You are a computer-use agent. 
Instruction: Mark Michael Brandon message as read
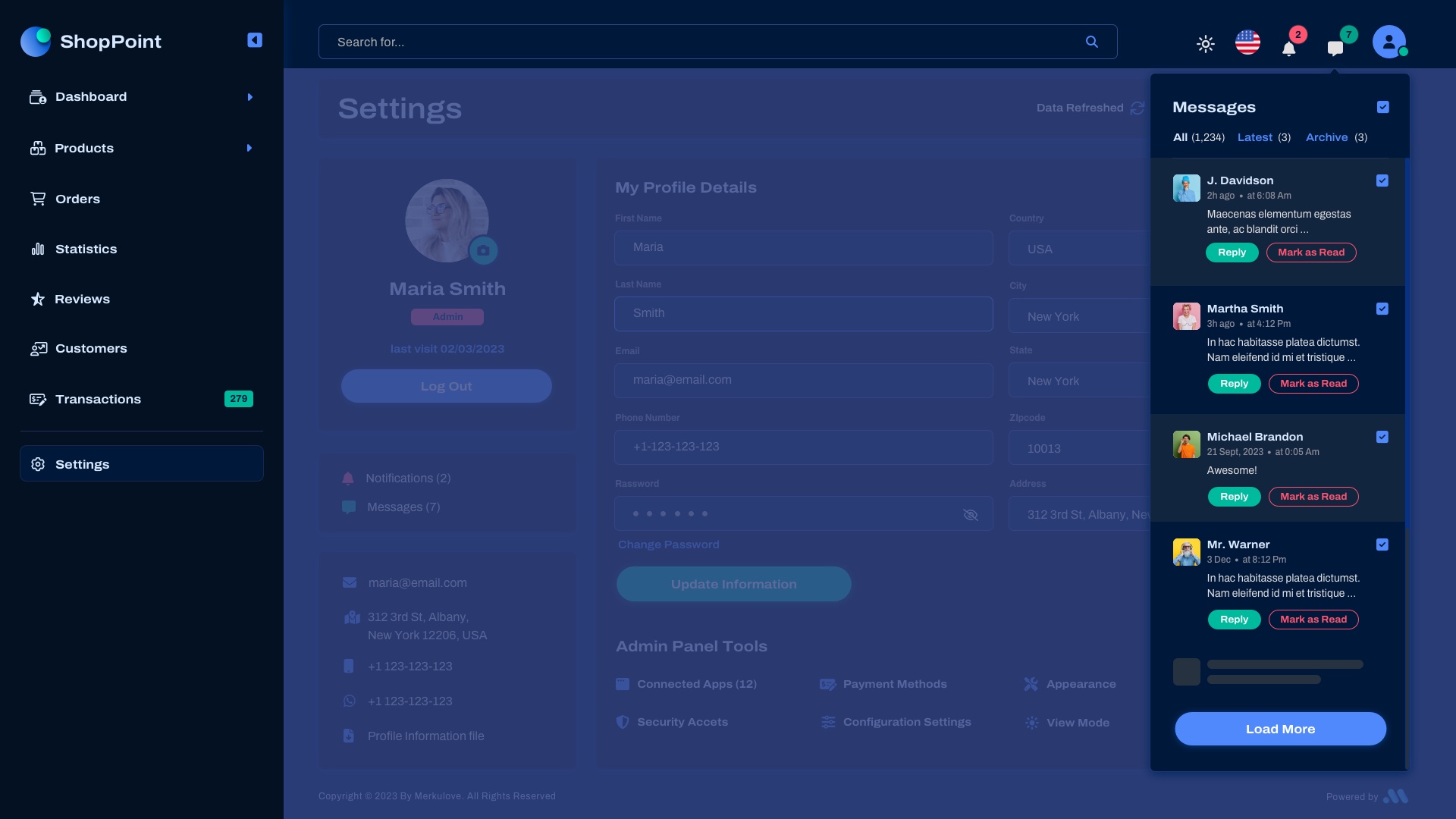tap(1313, 497)
